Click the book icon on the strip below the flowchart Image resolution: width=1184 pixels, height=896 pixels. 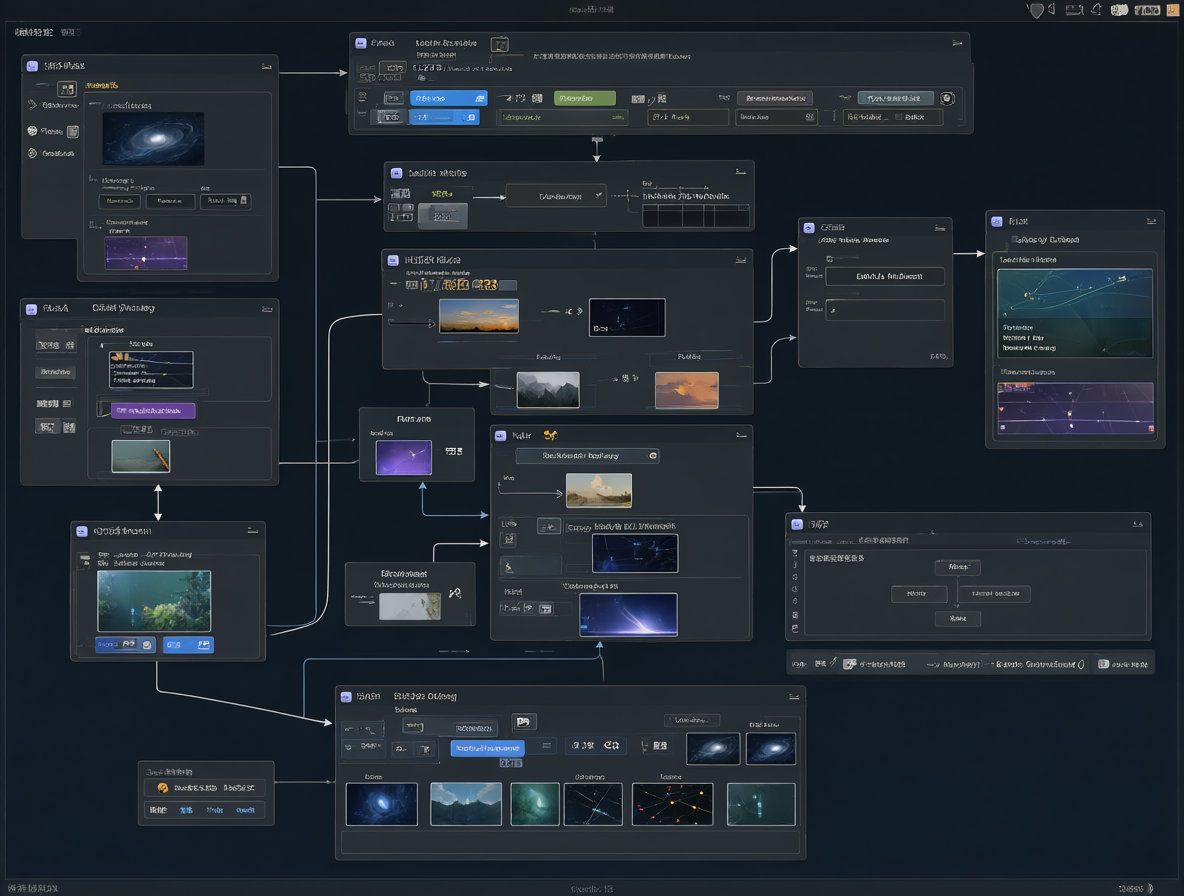(1103, 664)
